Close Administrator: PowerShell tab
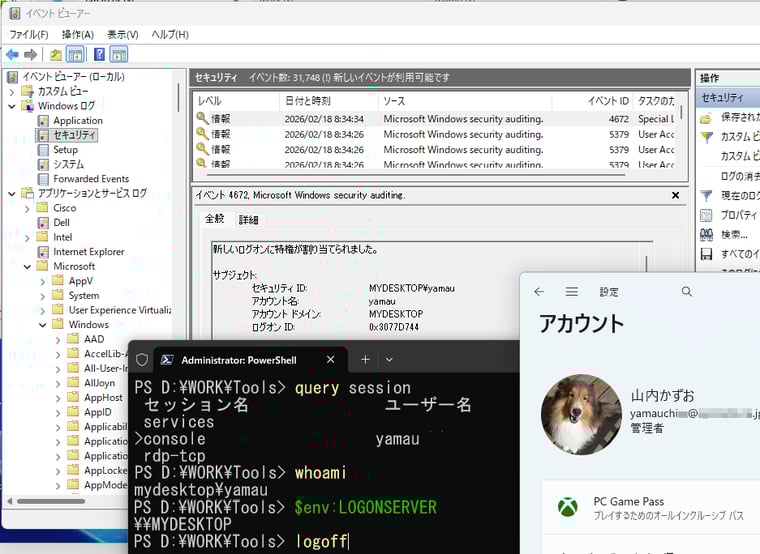 coord(331,360)
